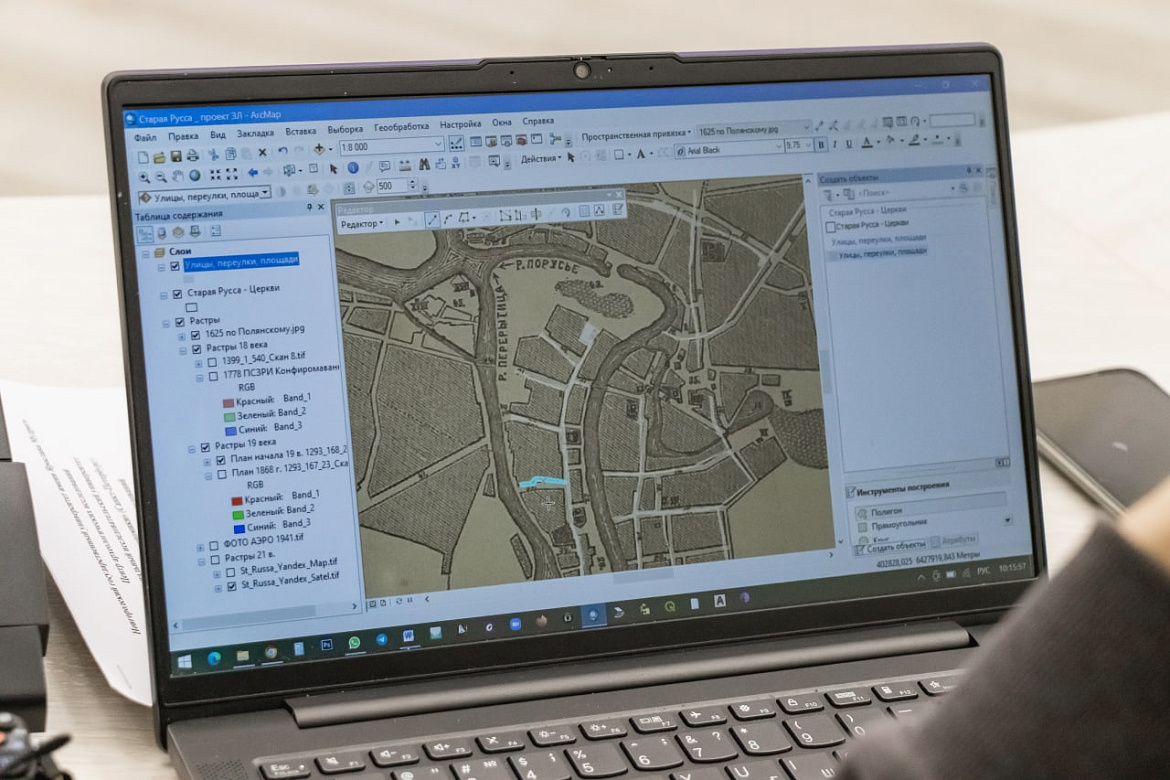
Task: Uncheck the Старая Русса - Церкви layer
Action: [178, 294]
